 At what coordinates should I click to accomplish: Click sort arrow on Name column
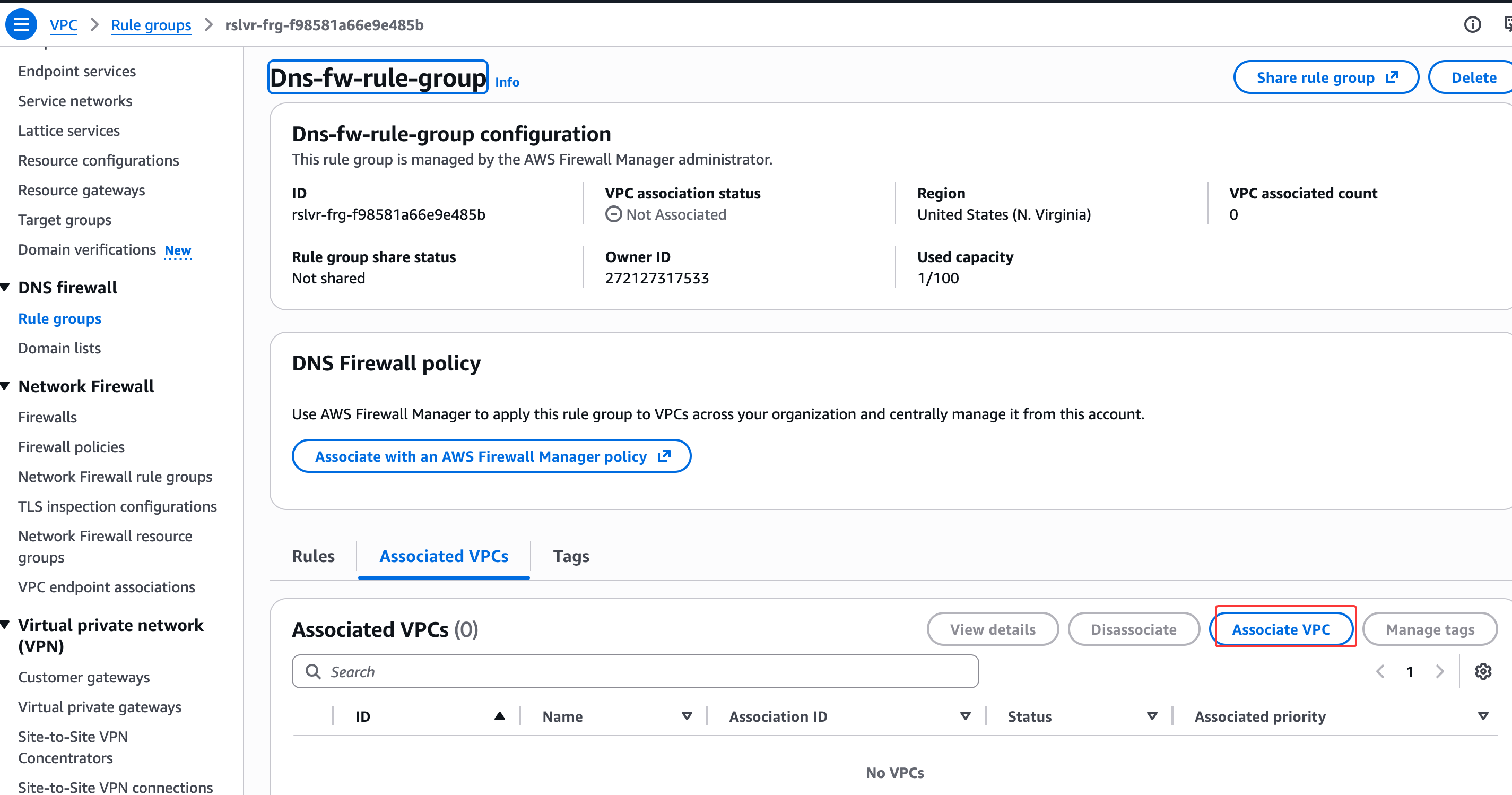pos(687,716)
